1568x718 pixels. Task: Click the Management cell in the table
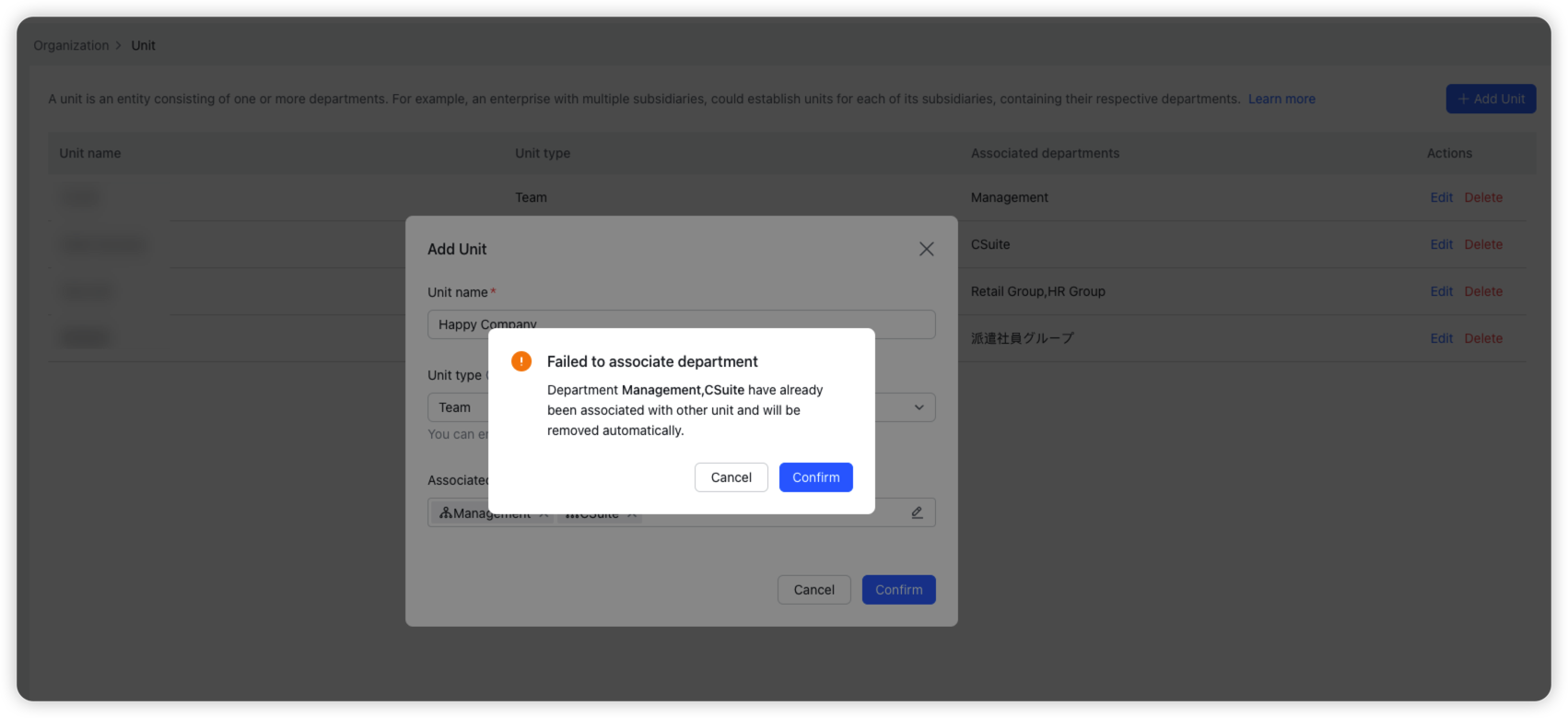tap(1009, 197)
